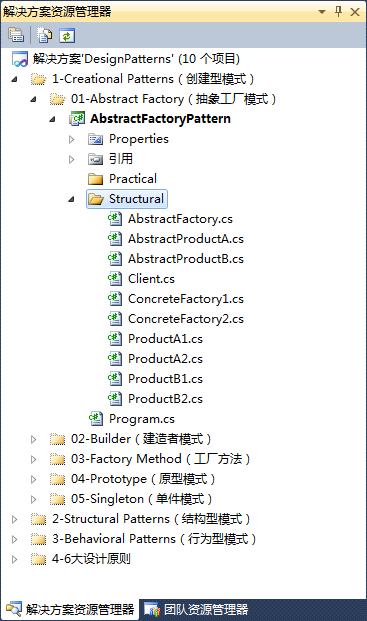
Task: Close the Solution Explorer panel
Action: 355,12
